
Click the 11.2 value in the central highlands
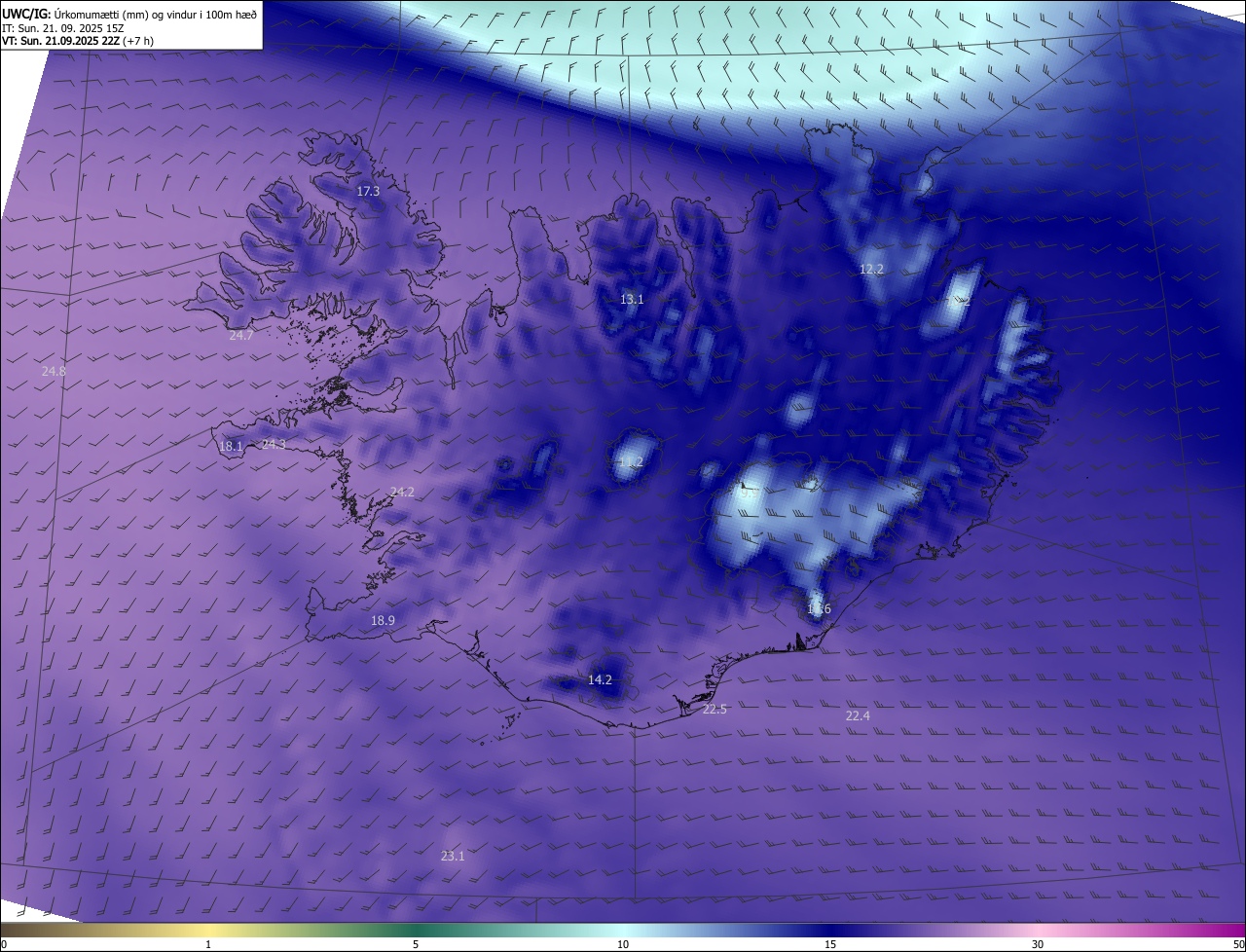(x=631, y=462)
